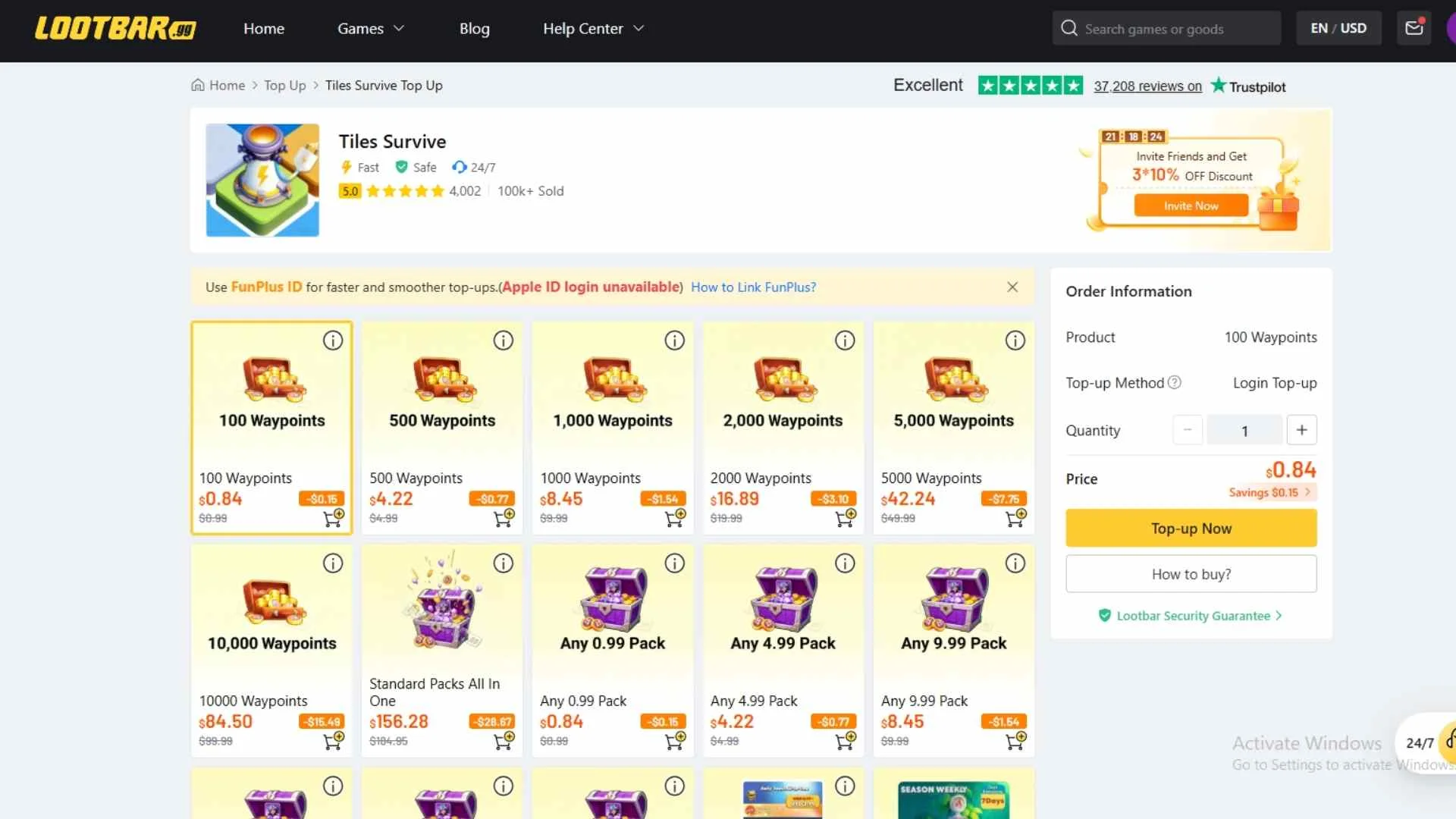Open the 24/7 live chat
Viewport: 1456px width, 819px height.
coord(1418,743)
